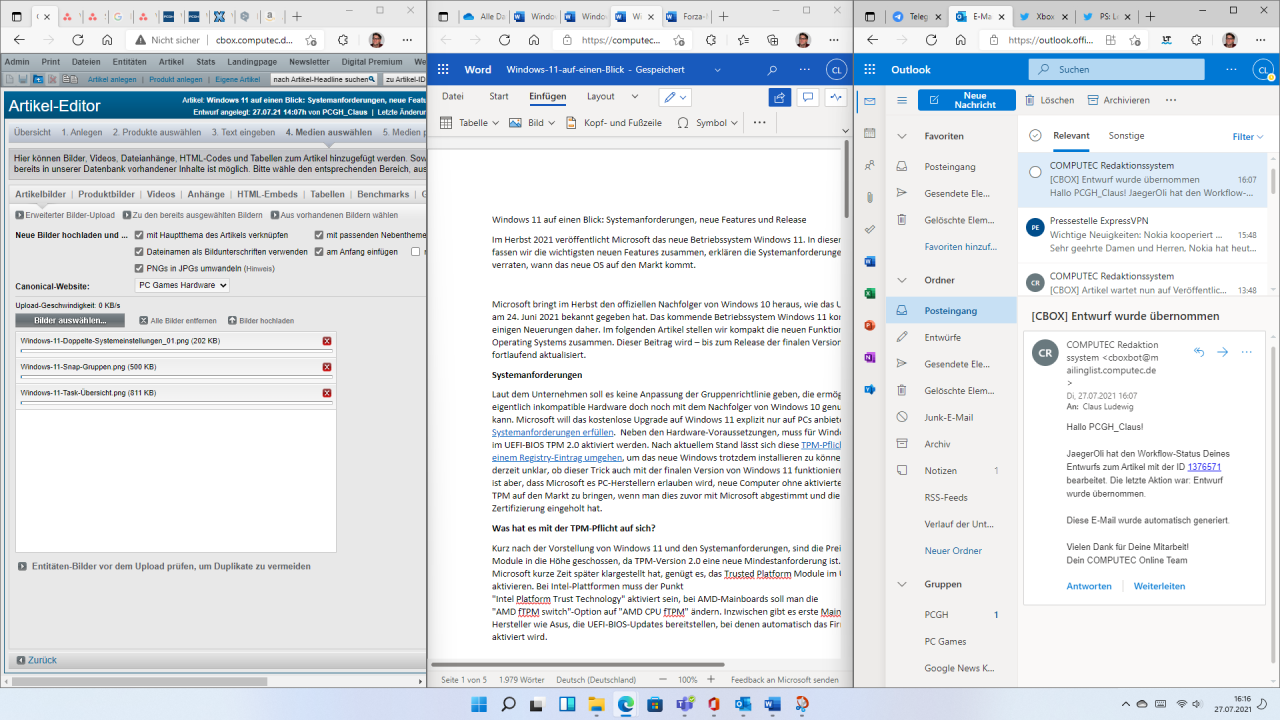Open the Outlook app launcher grid
The height and width of the screenshot is (720, 1280).
click(869, 70)
